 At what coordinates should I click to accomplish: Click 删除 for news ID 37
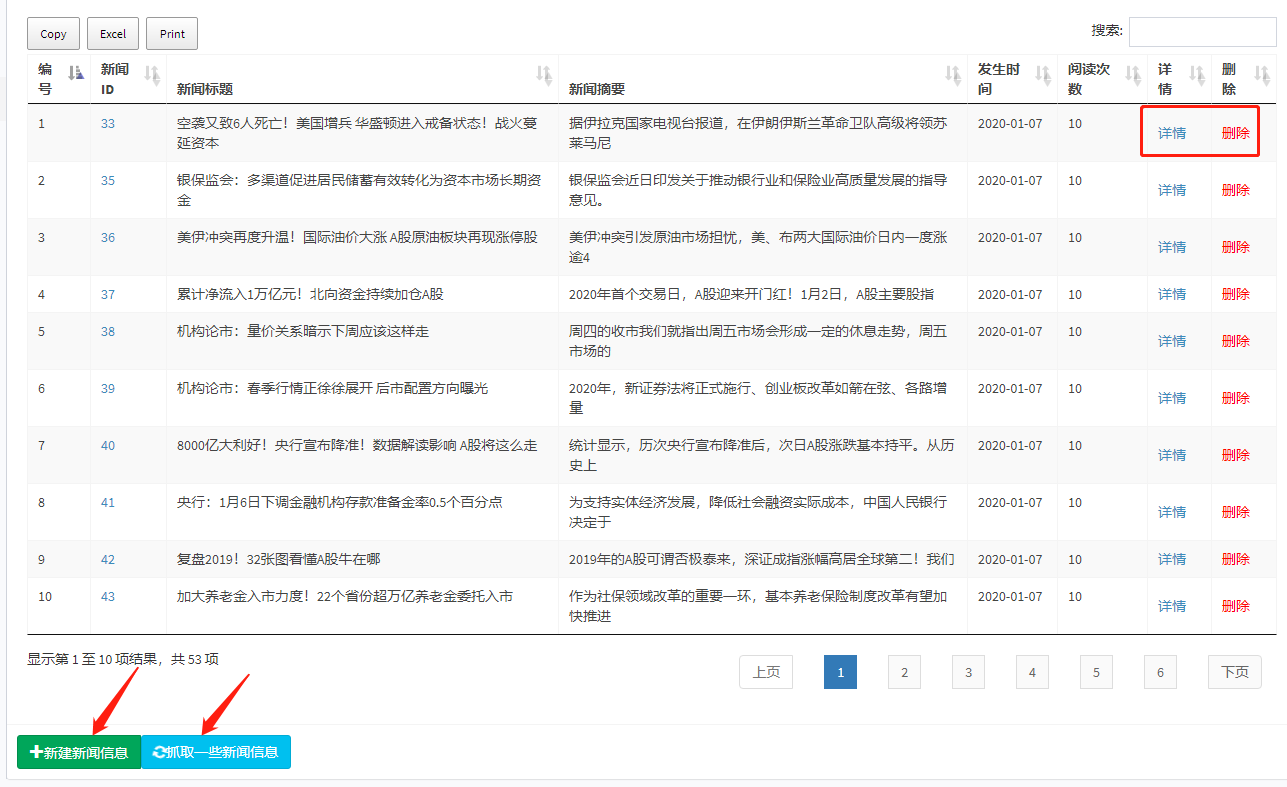(x=1236, y=294)
